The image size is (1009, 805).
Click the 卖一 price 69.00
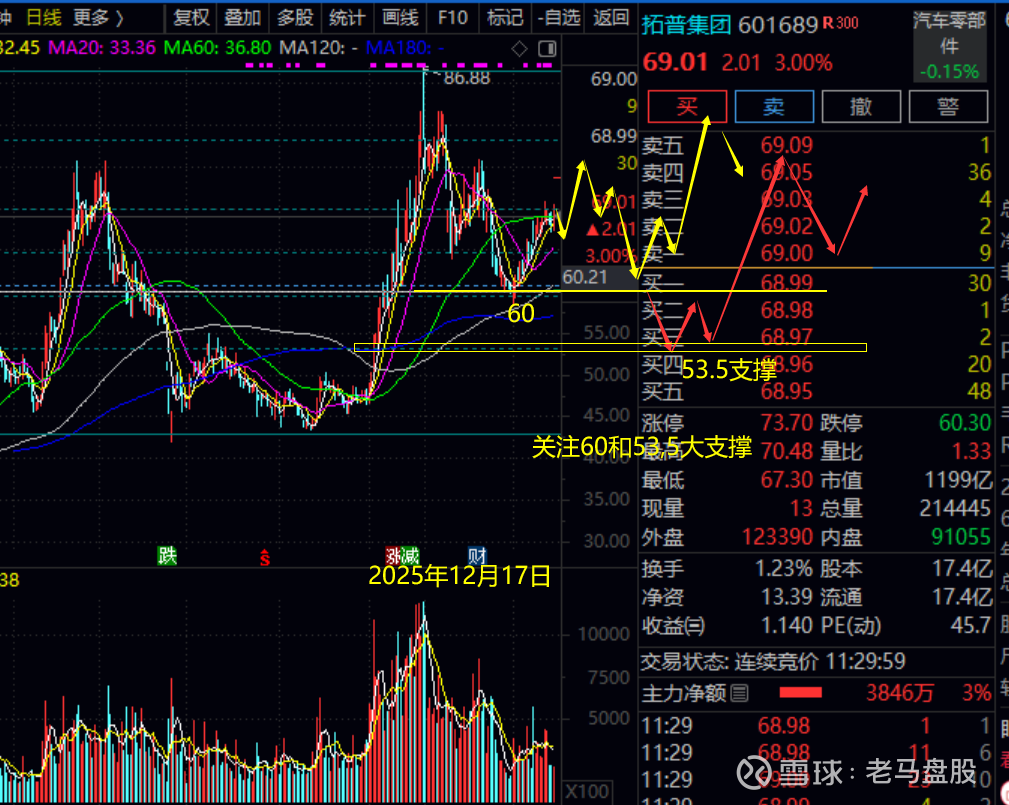tap(786, 254)
